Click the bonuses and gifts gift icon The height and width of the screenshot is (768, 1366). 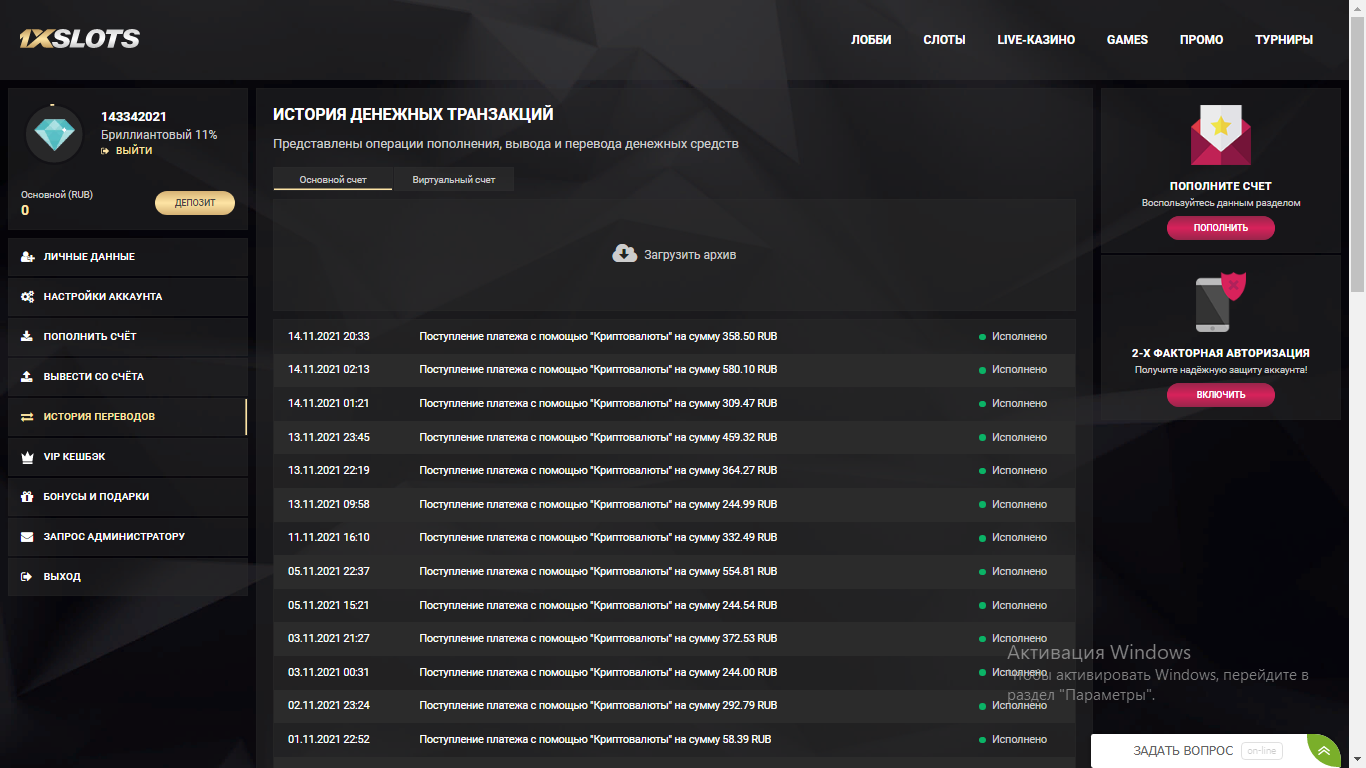pyautogui.click(x=27, y=497)
